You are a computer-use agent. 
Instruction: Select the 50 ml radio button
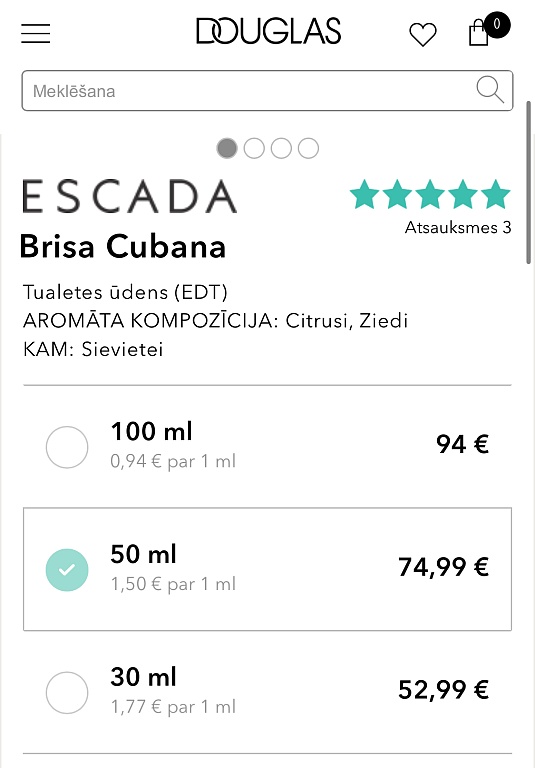(67, 570)
